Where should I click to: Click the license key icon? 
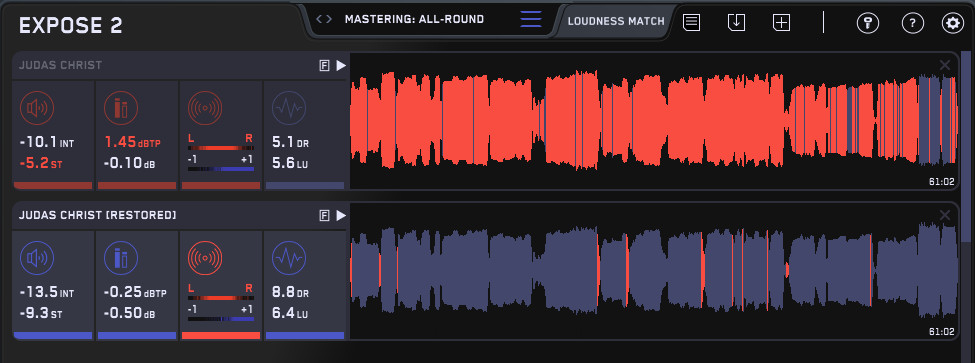(867, 24)
